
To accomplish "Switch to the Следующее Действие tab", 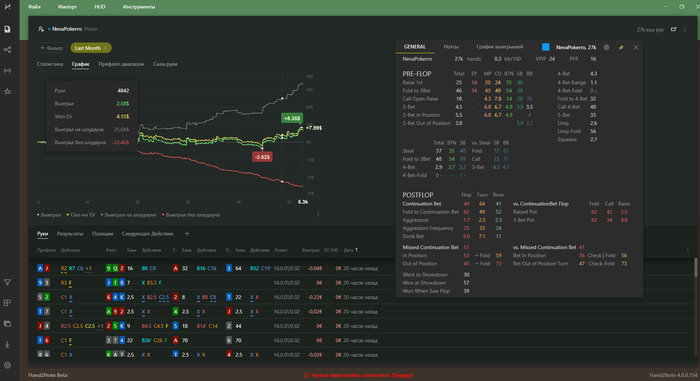I will pos(148,234).
